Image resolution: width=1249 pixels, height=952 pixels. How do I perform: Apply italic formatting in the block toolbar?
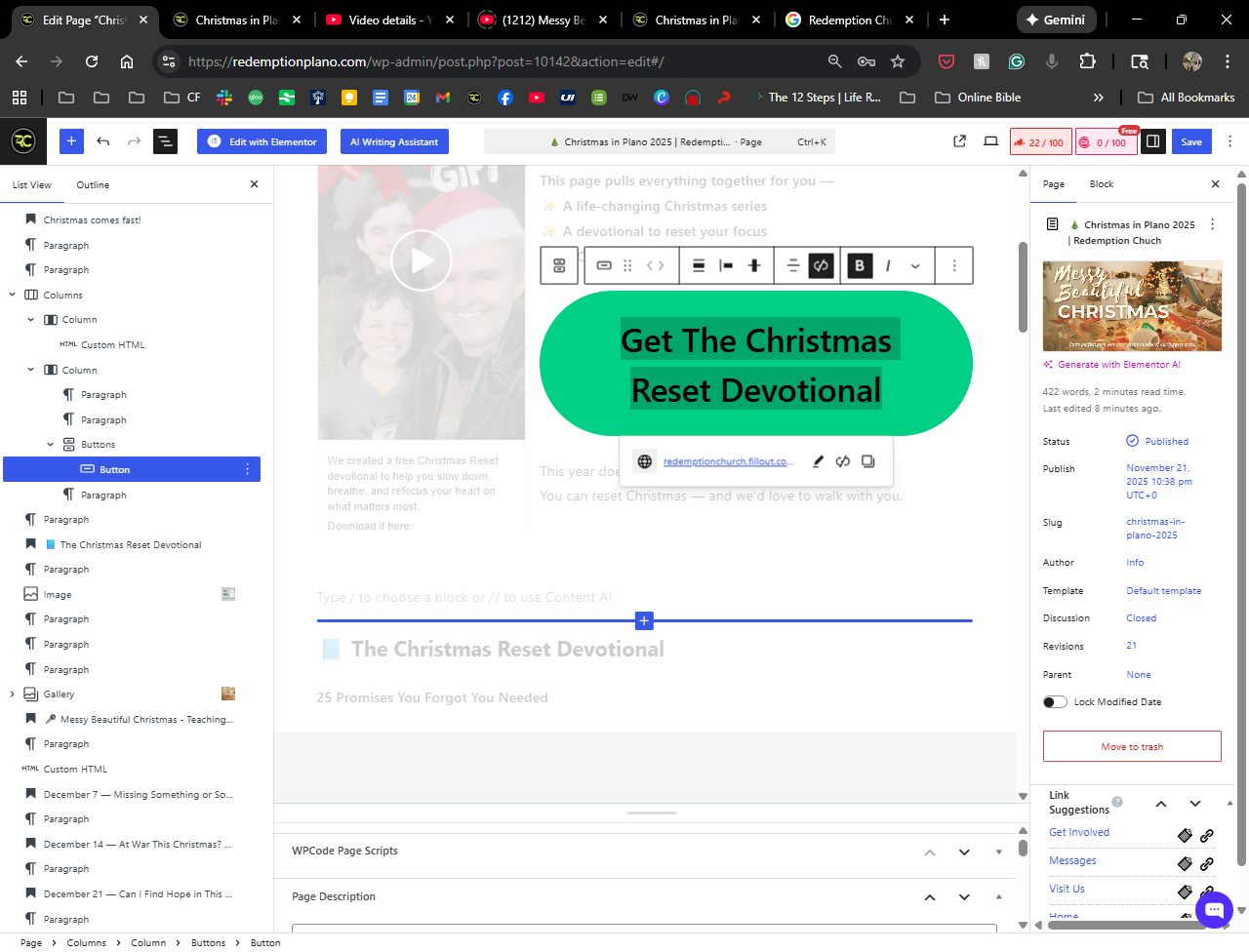pyautogui.click(x=888, y=265)
